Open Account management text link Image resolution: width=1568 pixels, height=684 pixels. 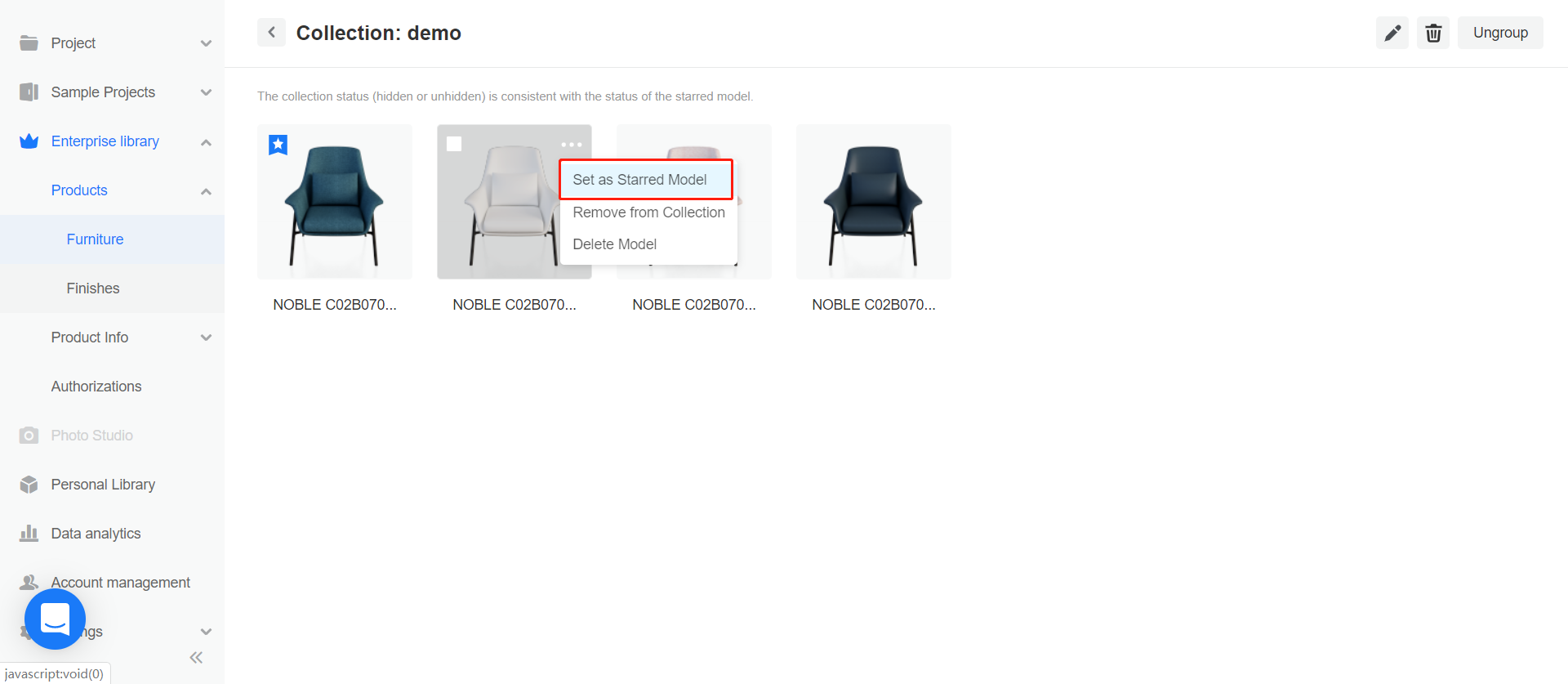[120, 583]
